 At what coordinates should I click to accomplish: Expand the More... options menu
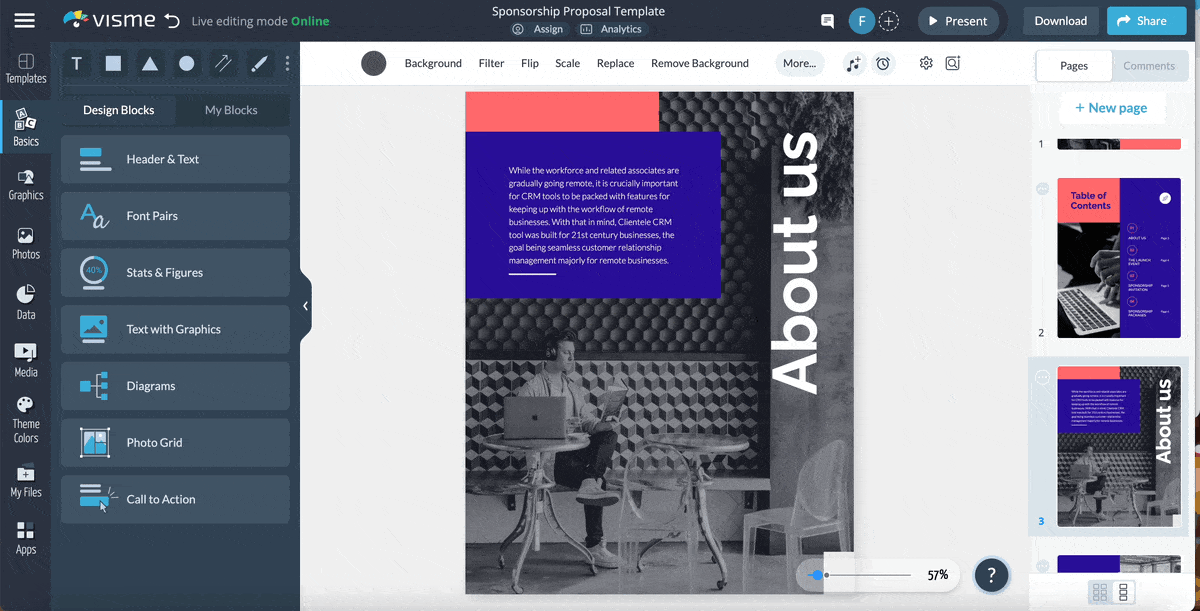(x=799, y=63)
